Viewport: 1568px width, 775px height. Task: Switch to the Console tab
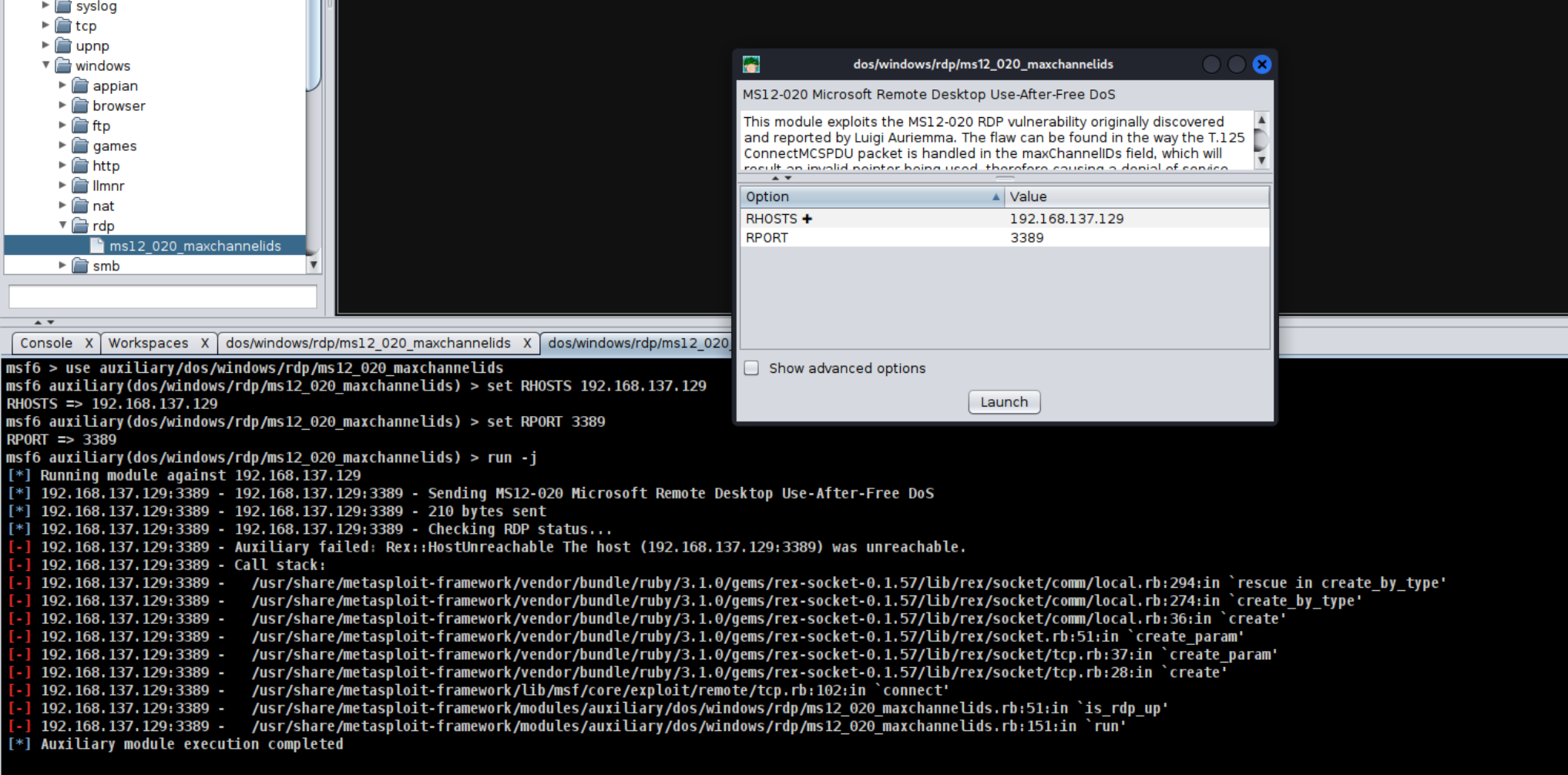point(46,343)
